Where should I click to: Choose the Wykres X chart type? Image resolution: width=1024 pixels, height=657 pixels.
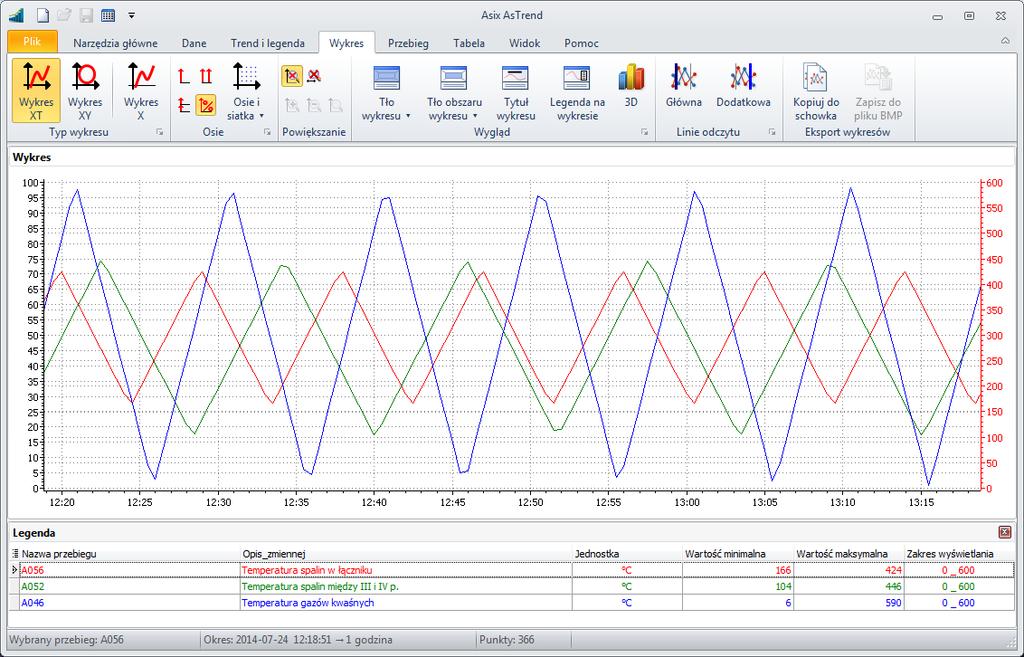pyautogui.click(x=141, y=91)
